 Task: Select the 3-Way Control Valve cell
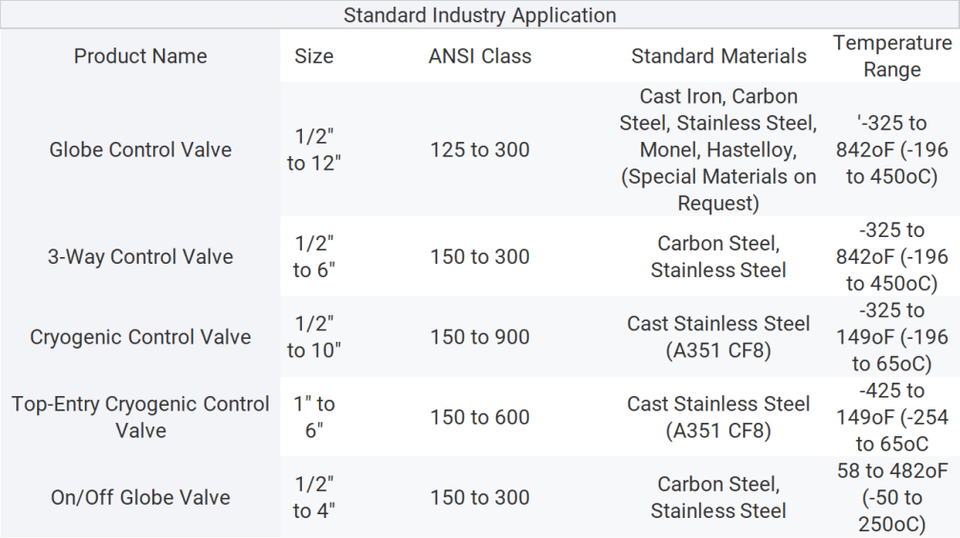[140, 256]
